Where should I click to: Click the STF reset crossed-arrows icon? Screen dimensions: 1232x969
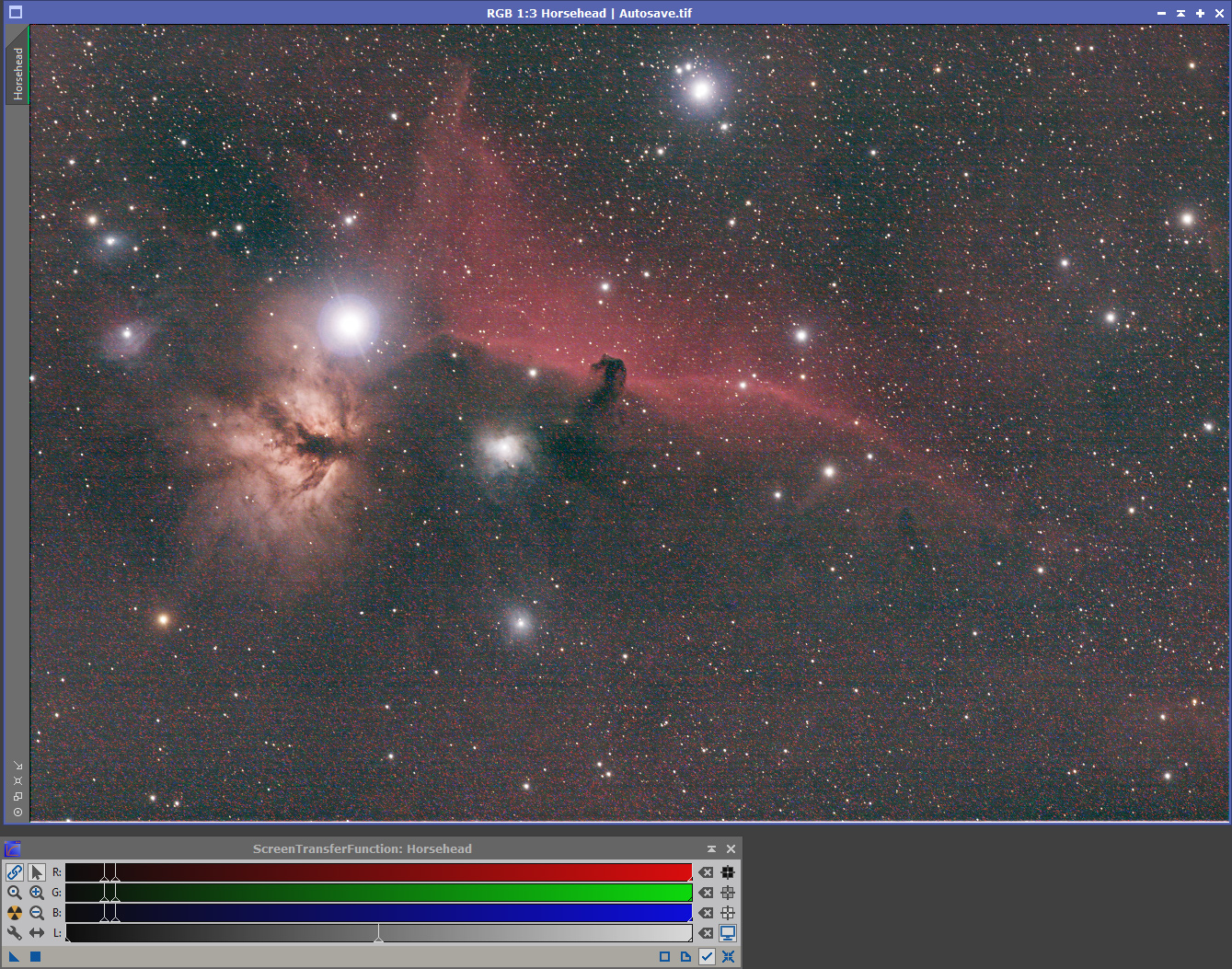728,957
